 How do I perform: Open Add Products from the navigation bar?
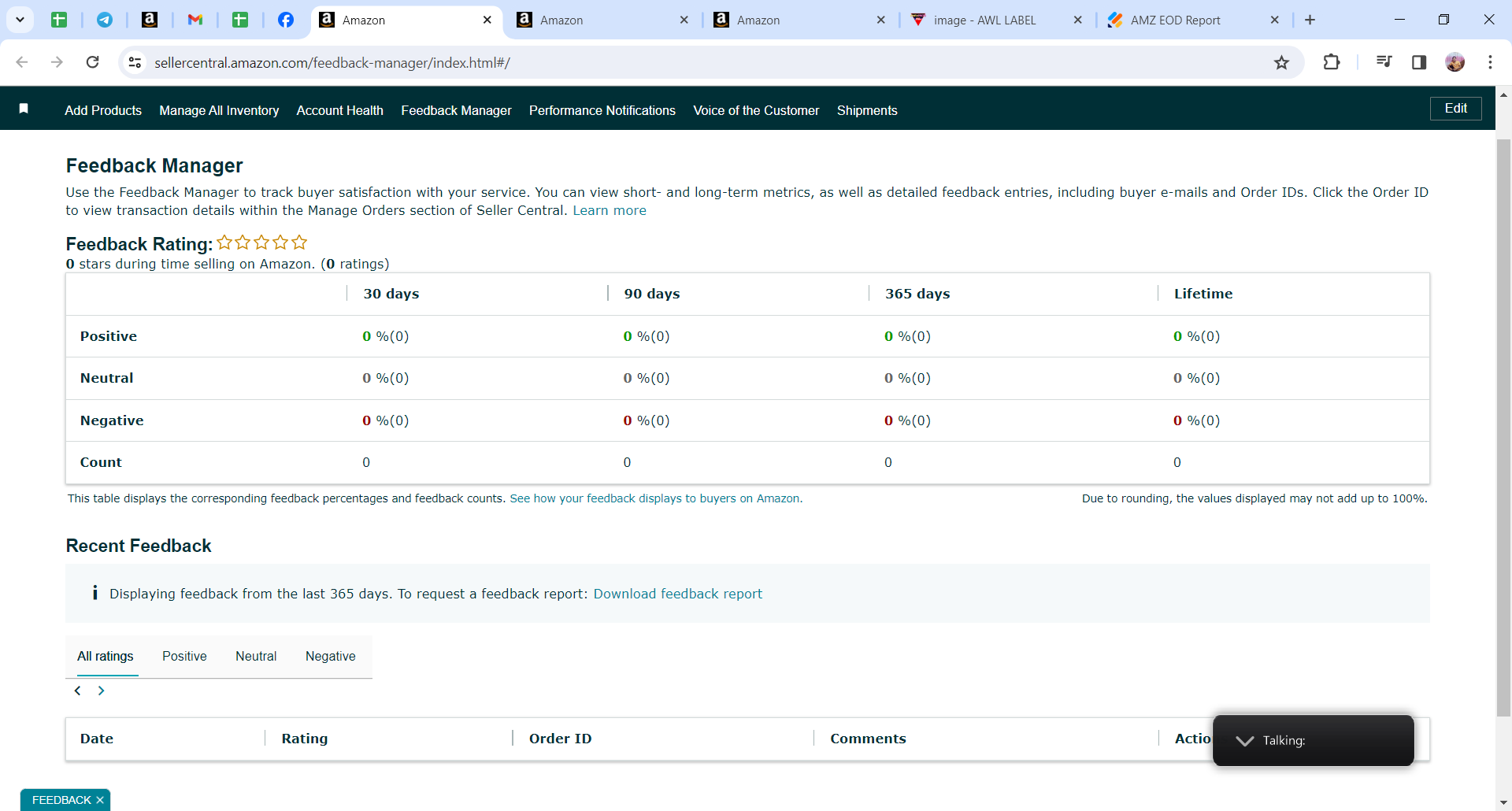coord(103,110)
